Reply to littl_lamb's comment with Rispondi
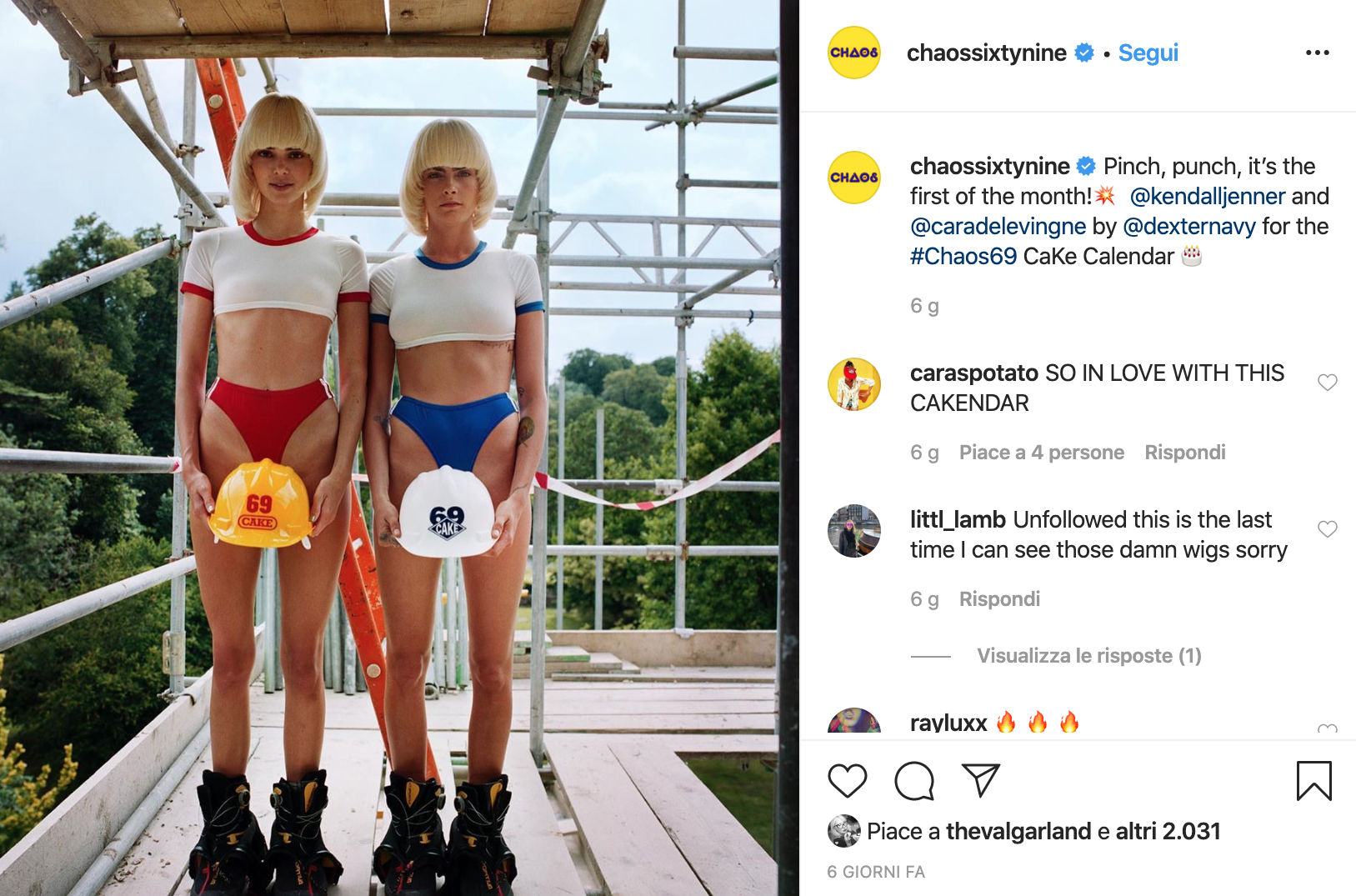Image resolution: width=1356 pixels, height=896 pixels. (999, 599)
